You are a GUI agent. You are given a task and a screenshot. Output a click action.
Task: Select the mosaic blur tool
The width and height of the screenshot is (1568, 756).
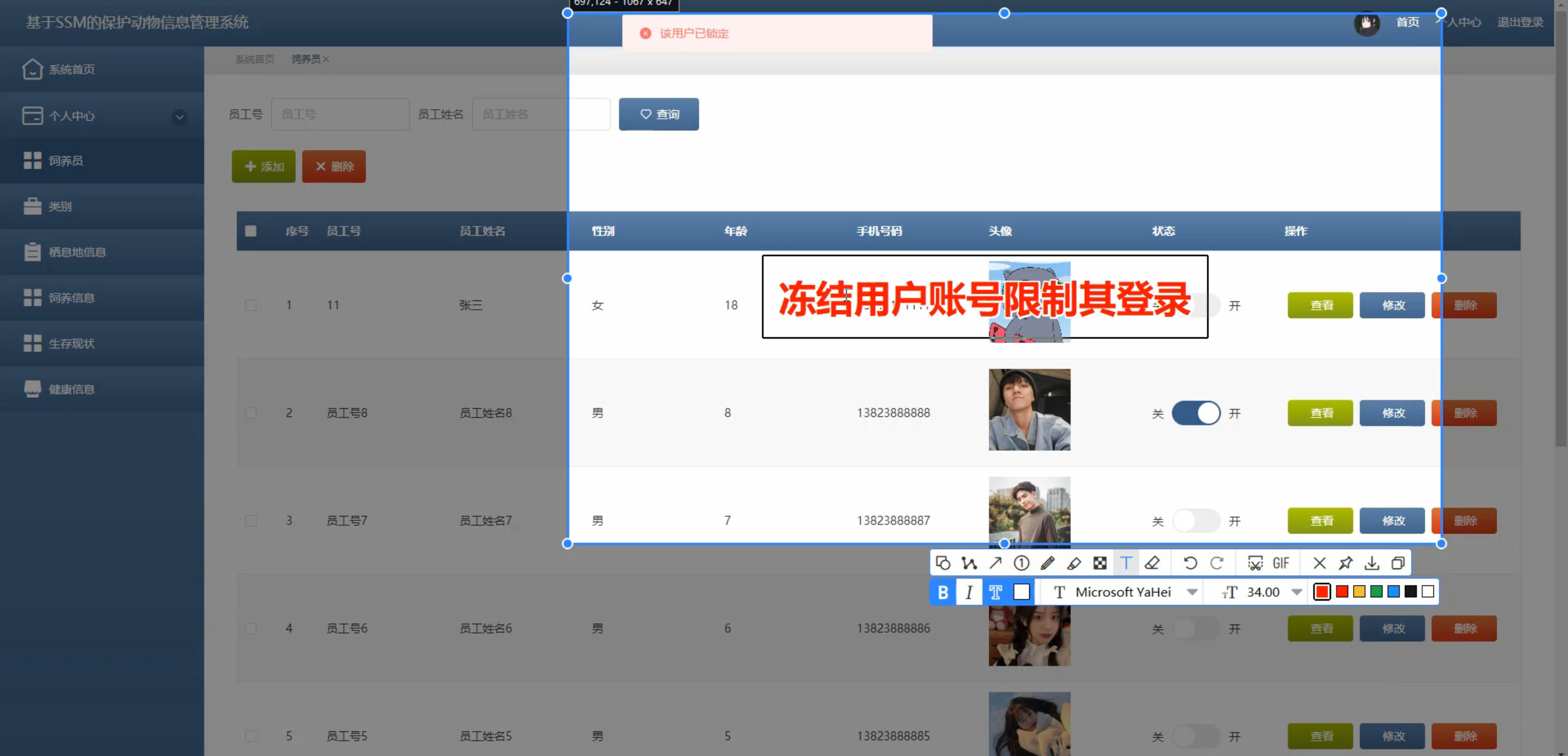1100,563
